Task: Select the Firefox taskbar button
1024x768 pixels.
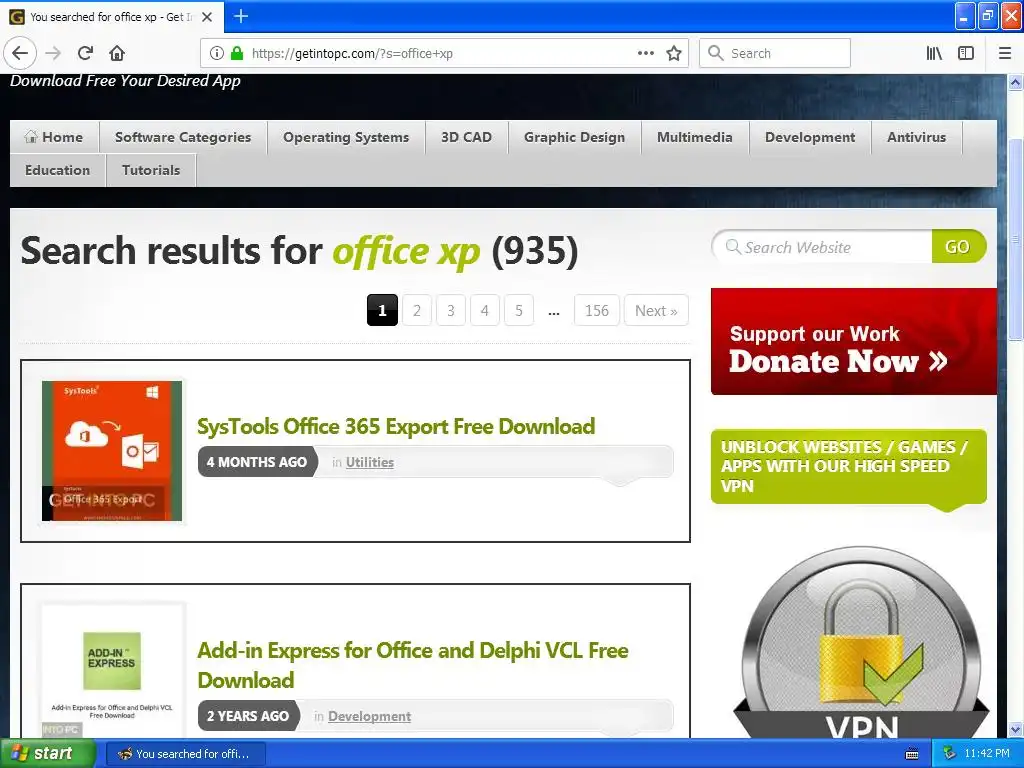Action: [185, 754]
